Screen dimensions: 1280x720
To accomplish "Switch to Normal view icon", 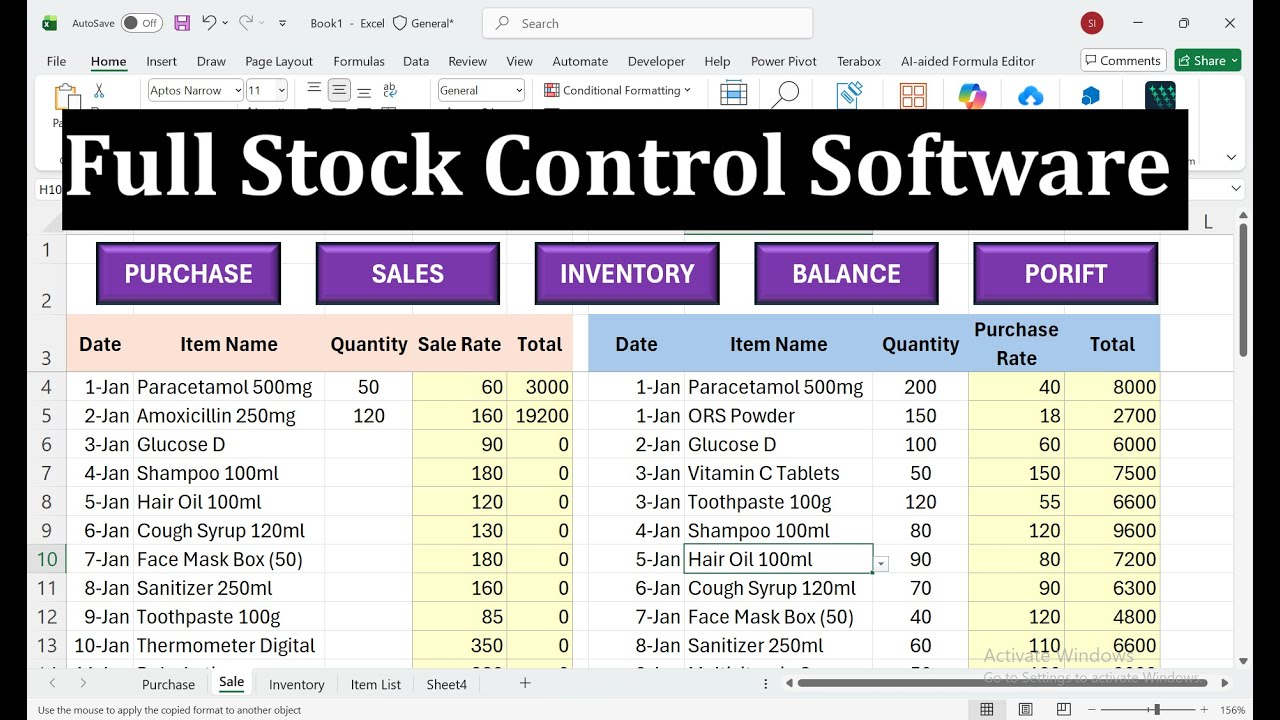I will pos(987,710).
